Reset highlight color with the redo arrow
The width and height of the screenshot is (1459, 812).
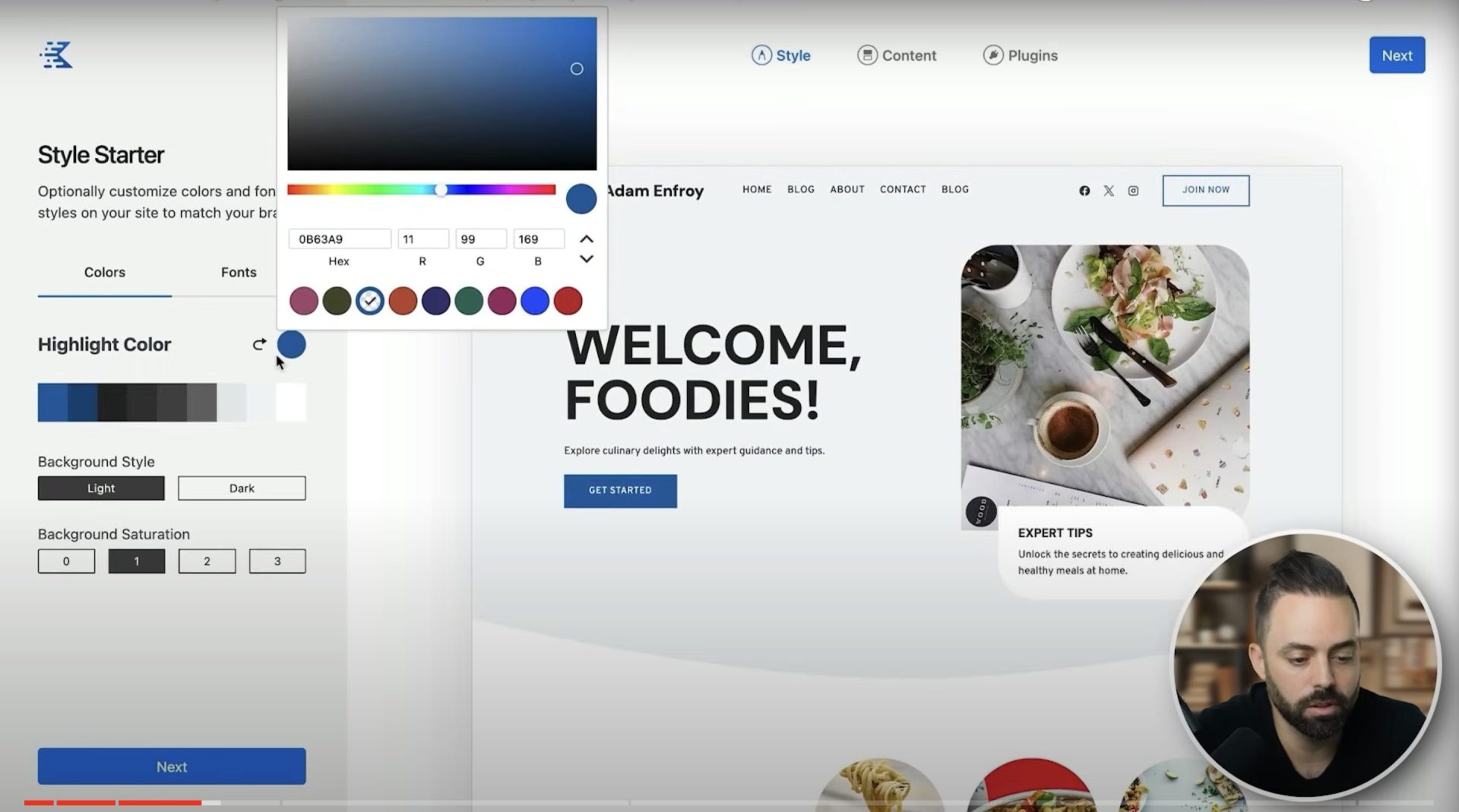259,344
